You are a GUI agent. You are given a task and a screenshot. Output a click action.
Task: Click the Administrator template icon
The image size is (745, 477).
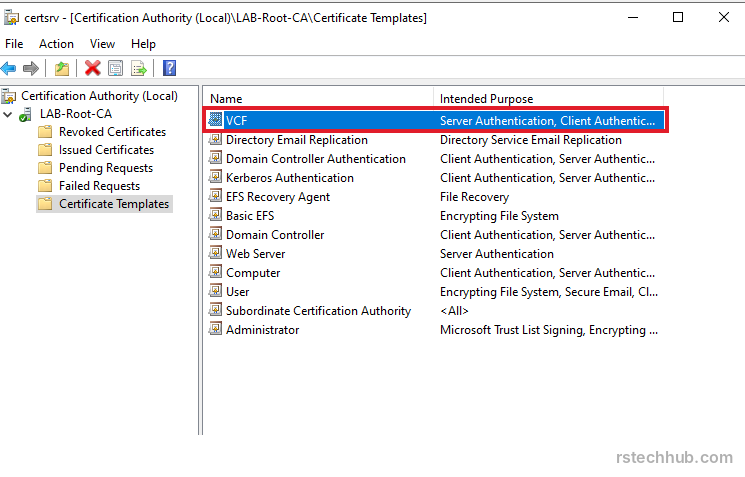(x=215, y=329)
